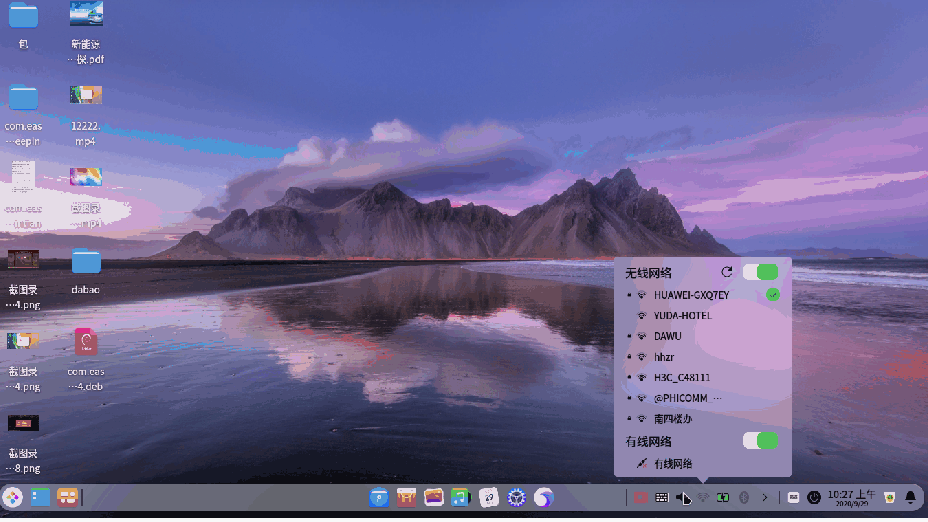Click the Bluetooth icon in system tray
This screenshot has width=928, height=522.
tap(744, 498)
